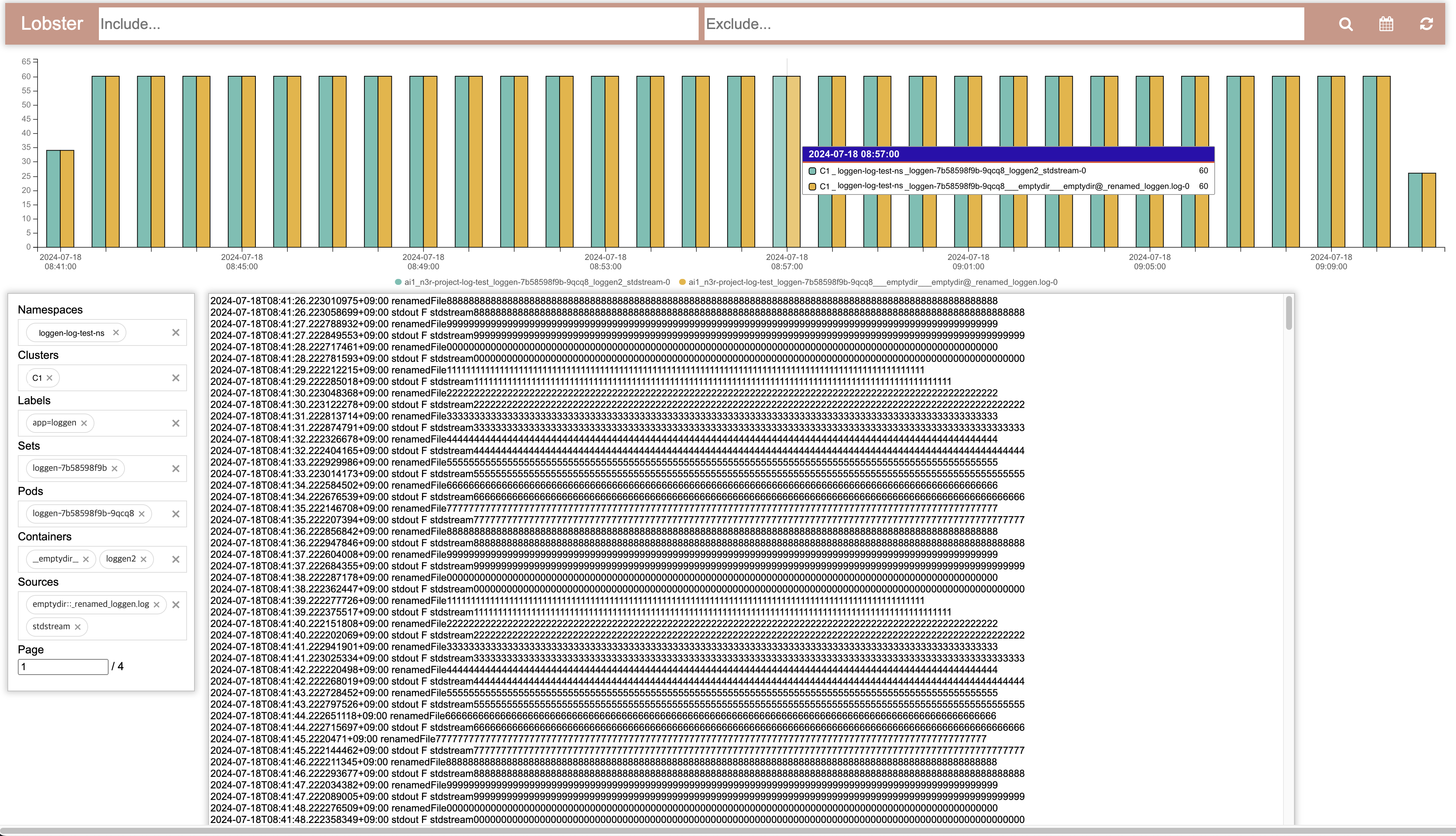Click the refresh arrows icon
The image size is (1456, 836).
point(1426,24)
